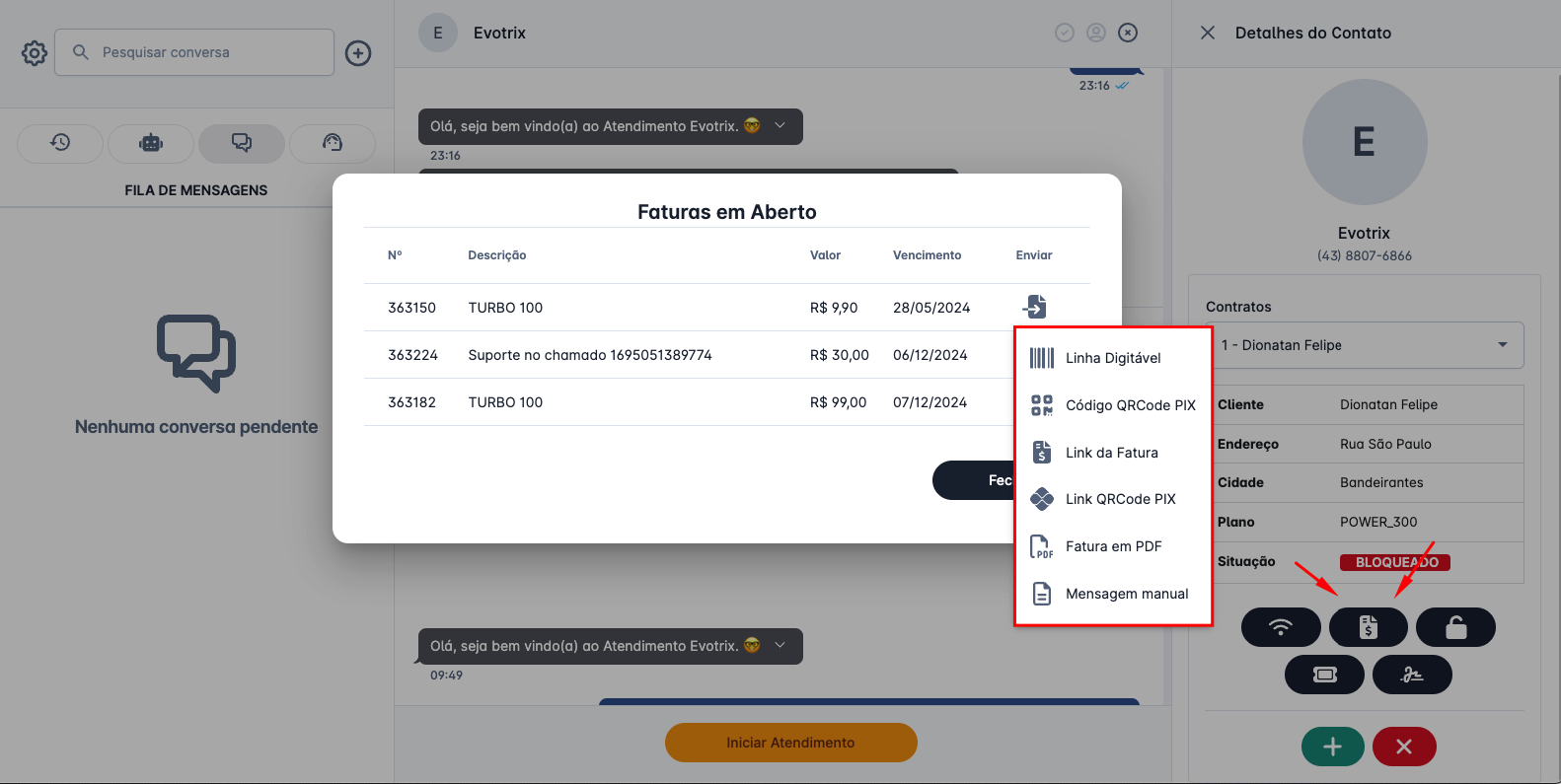Click due date 06/12/2024
This screenshot has height=784, width=1561.
pos(930,355)
